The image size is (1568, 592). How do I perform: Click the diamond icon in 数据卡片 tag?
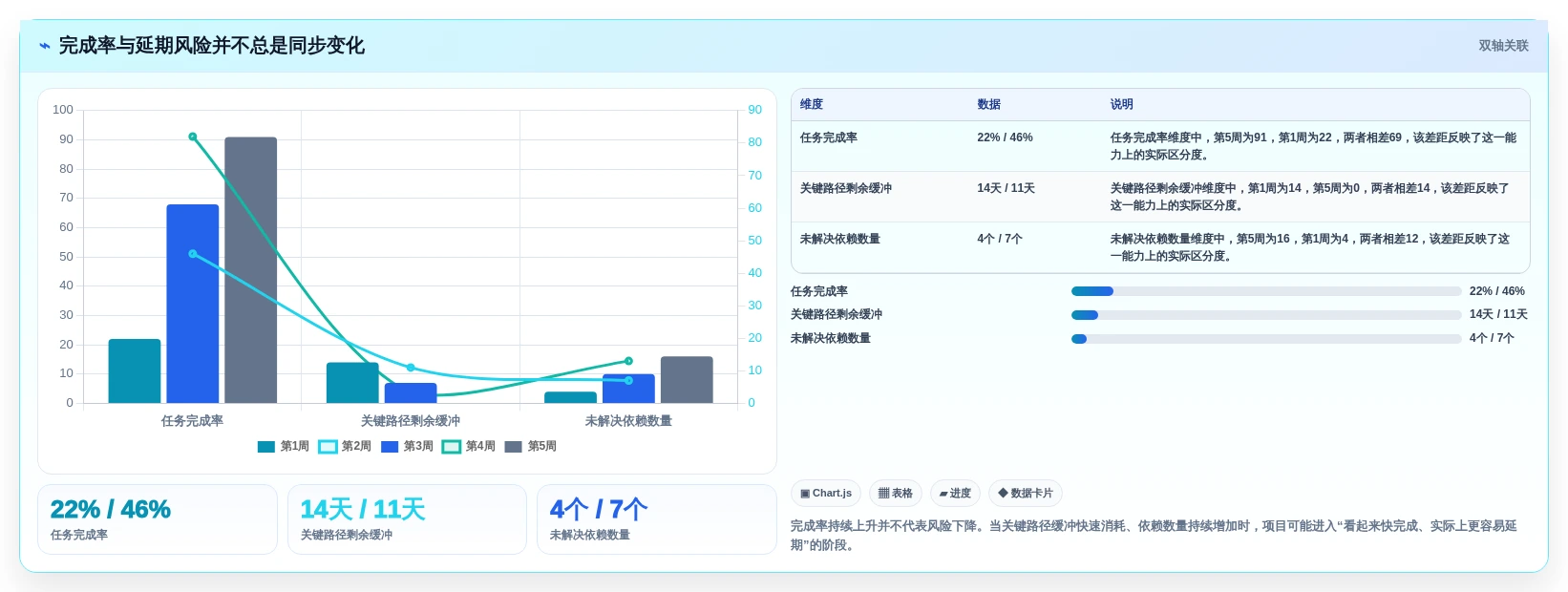[x=1003, y=494]
